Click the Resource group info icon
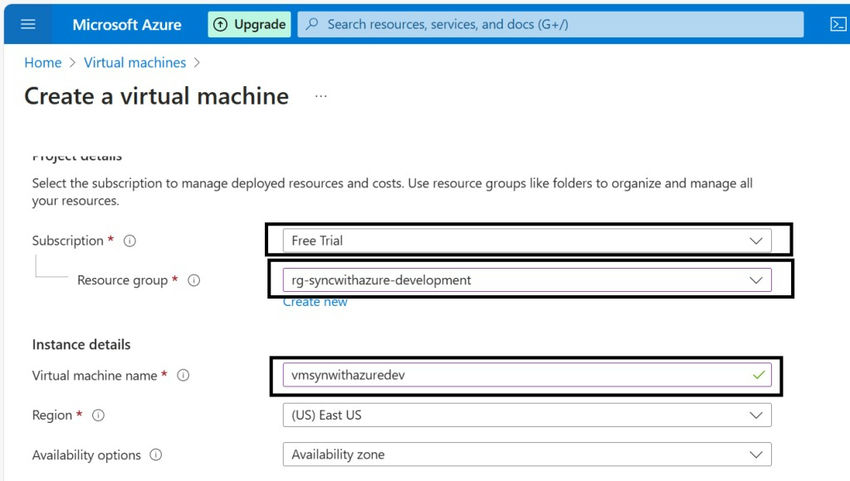The width and height of the screenshot is (850, 481). 194,281
